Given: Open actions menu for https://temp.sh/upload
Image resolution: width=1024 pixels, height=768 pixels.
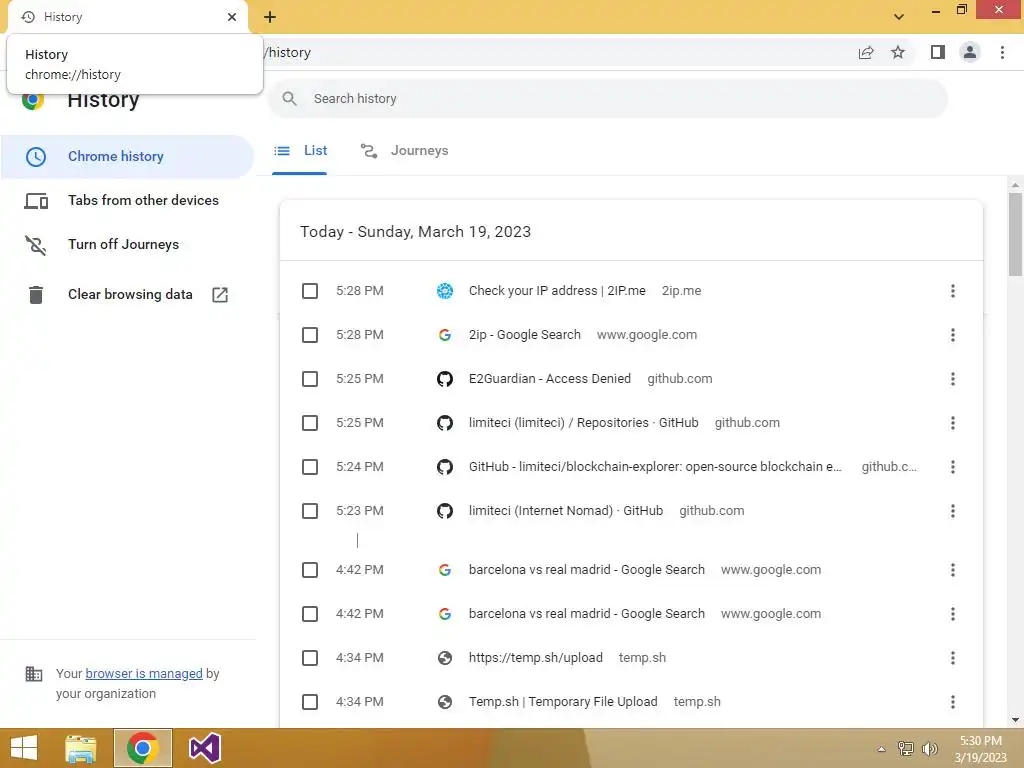Looking at the screenshot, I should (x=953, y=658).
